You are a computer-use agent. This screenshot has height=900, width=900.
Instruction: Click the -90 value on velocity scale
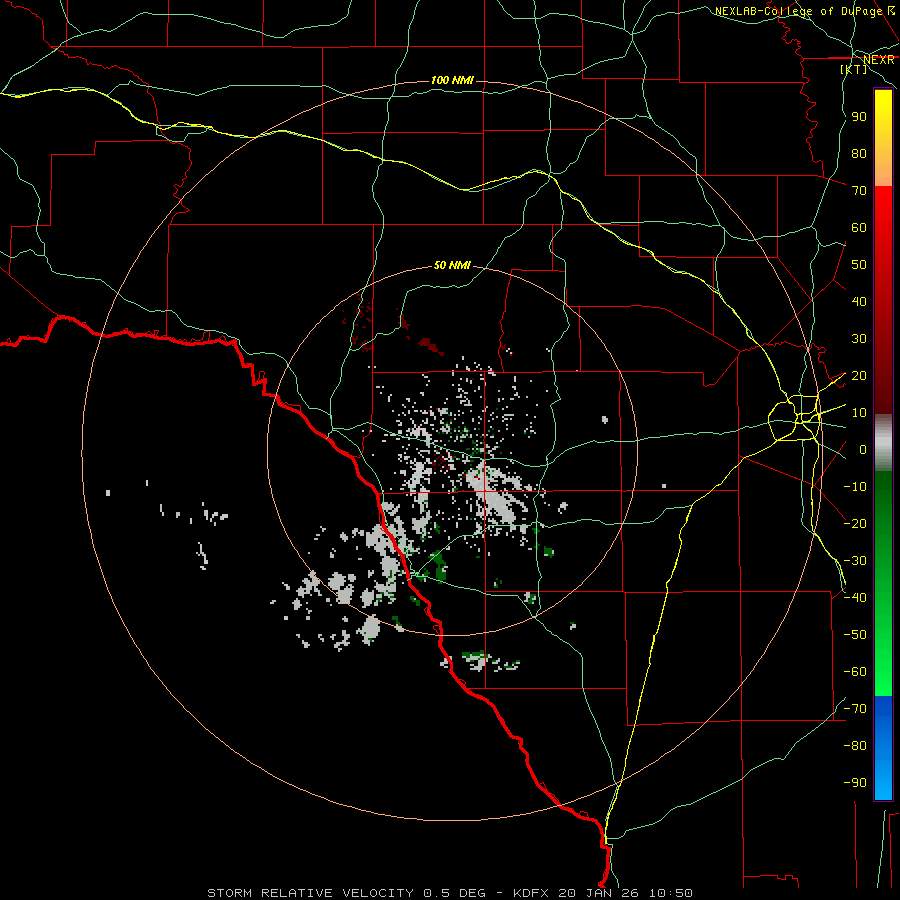tap(855, 783)
